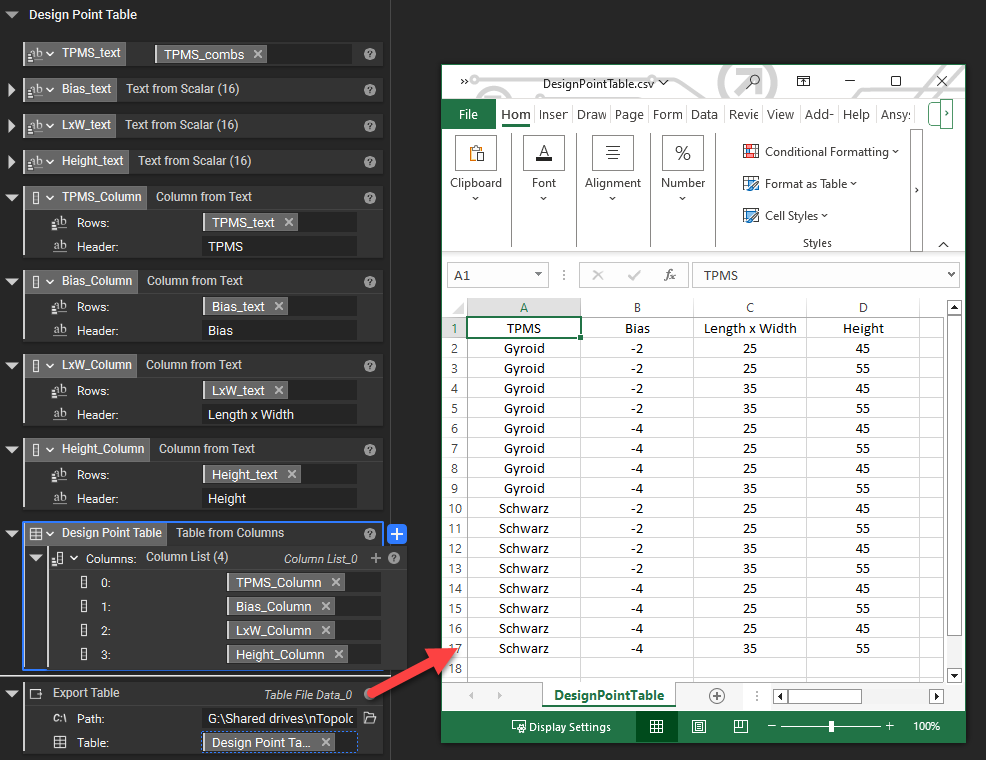This screenshot has height=760, width=986.
Task: Open Alignment group dropdown in Excel
Action: 612,168
